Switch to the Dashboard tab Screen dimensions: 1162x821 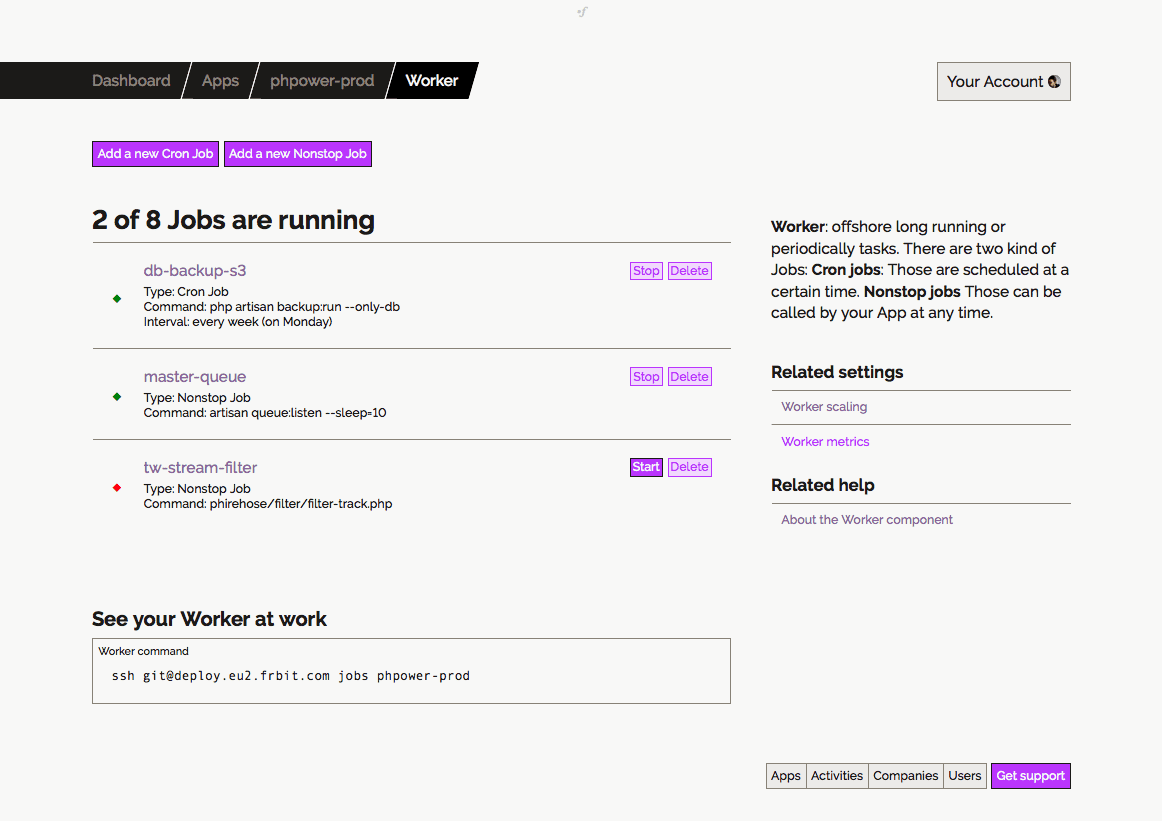click(x=131, y=81)
